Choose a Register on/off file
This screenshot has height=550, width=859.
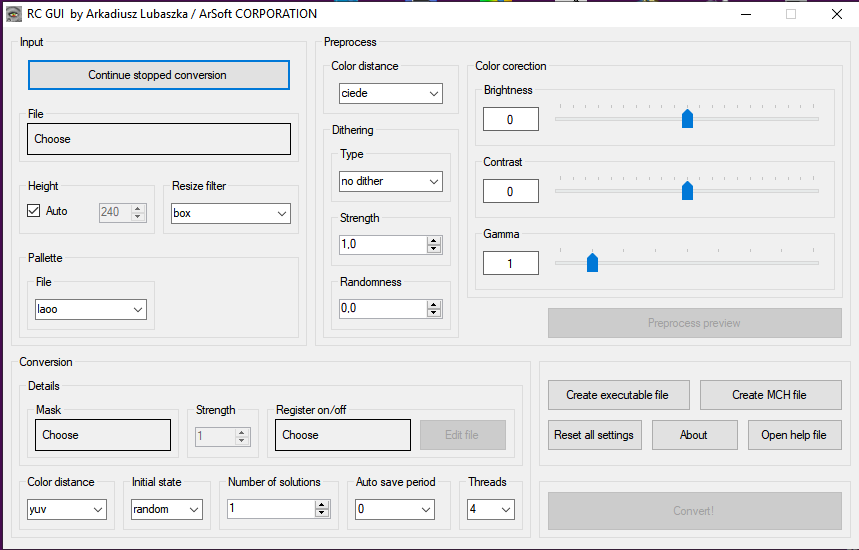343,435
